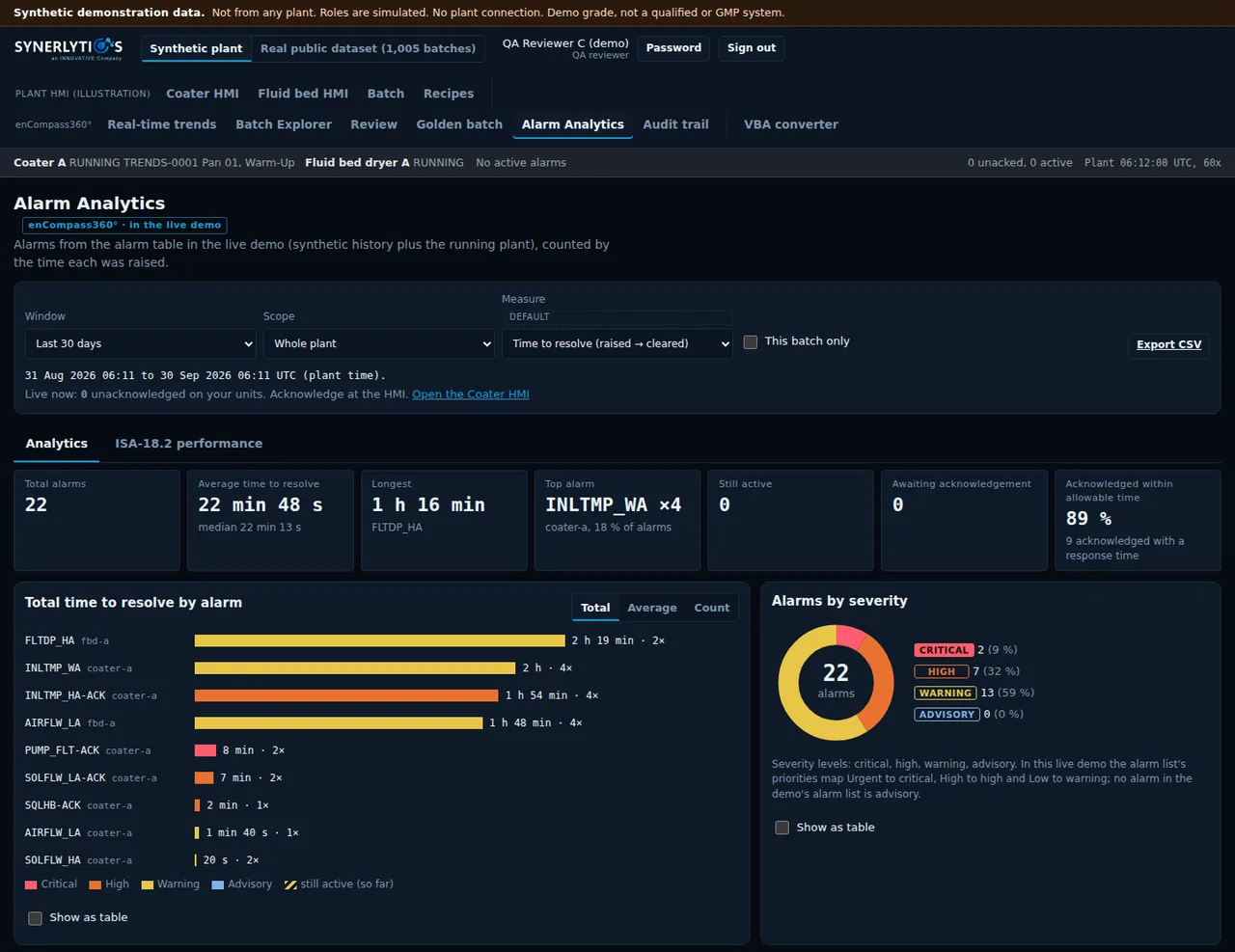This screenshot has width=1235, height=952.
Task: Click the INLTMP_HA-ACK orange bar
Action: click(346, 695)
